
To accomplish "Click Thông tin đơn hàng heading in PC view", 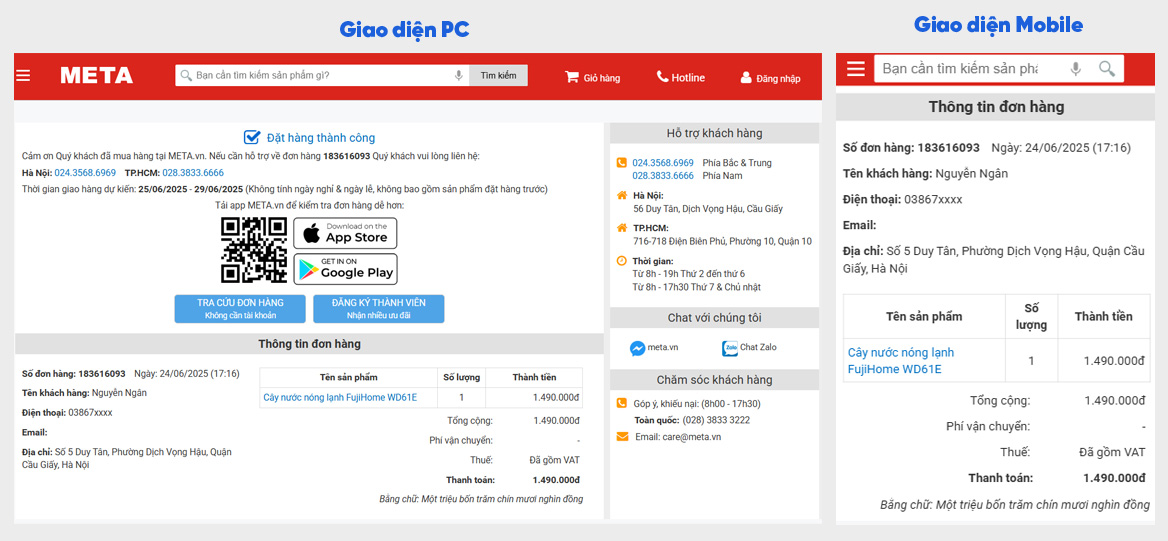I will pyautogui.click(x=309, y=344).
